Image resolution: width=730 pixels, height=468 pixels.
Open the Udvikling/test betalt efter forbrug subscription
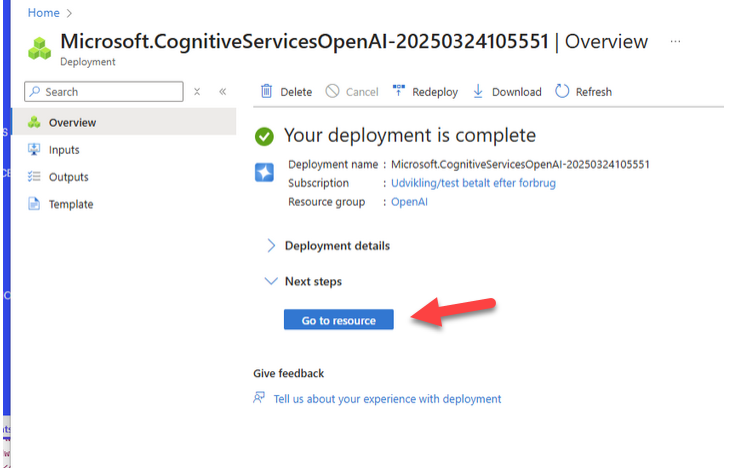(x=473, y=183)
